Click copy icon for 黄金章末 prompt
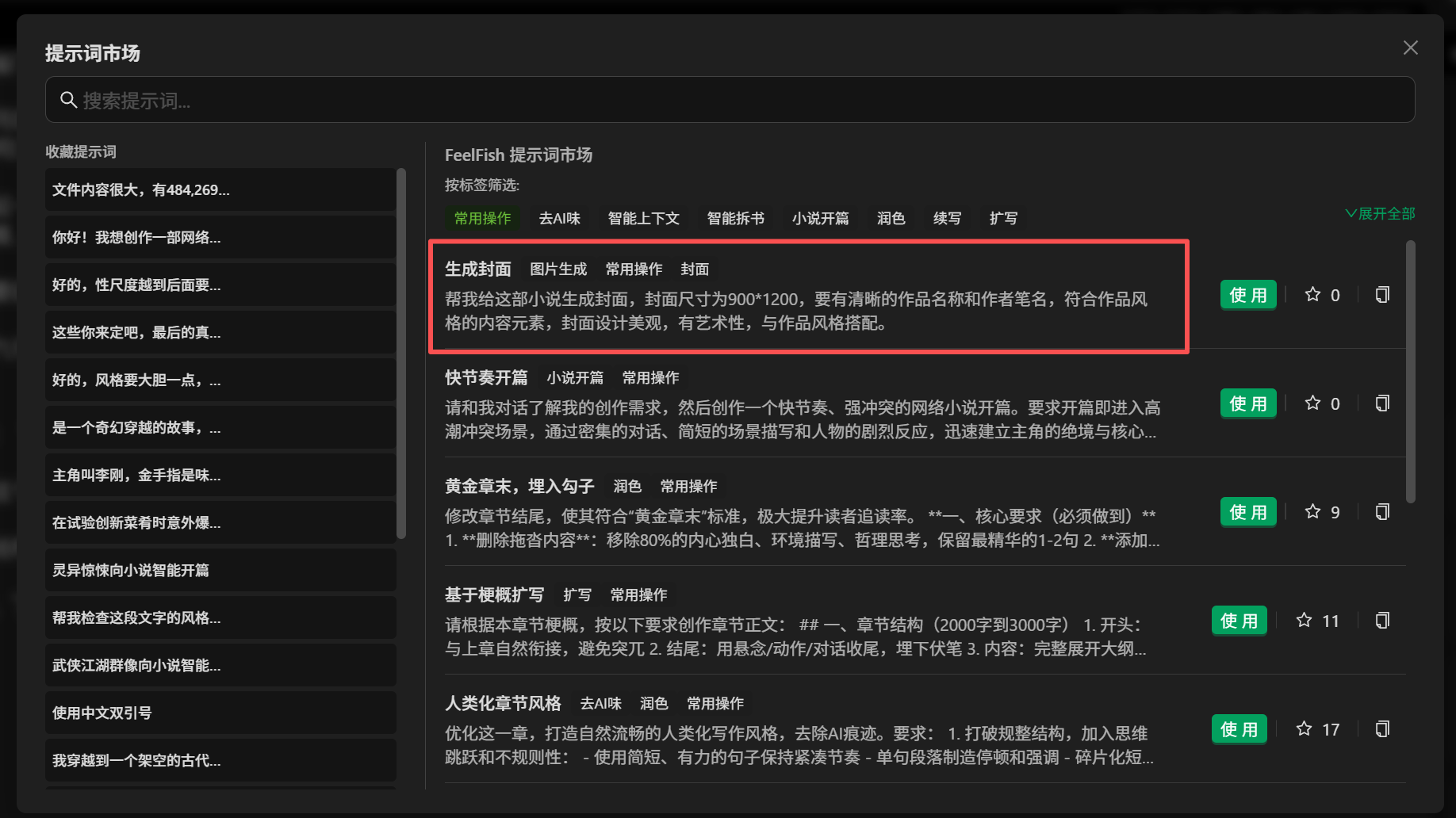This screenshot has width=1456, height=818. point(1382,512)
